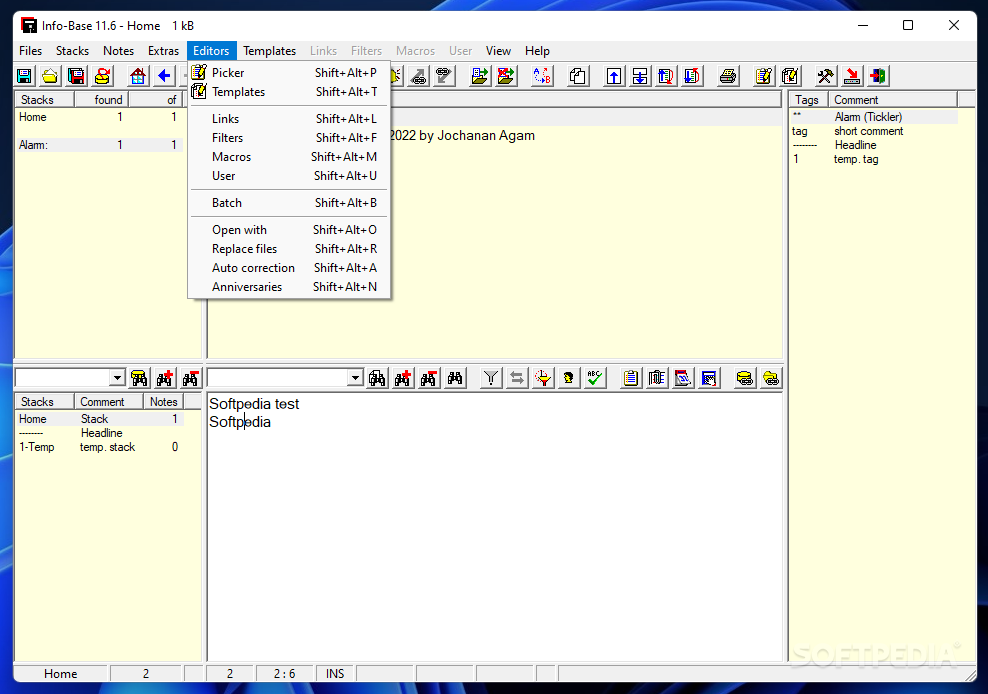Click the folder with red cross icon
988x694 pixels.
(x=505, y=76)
